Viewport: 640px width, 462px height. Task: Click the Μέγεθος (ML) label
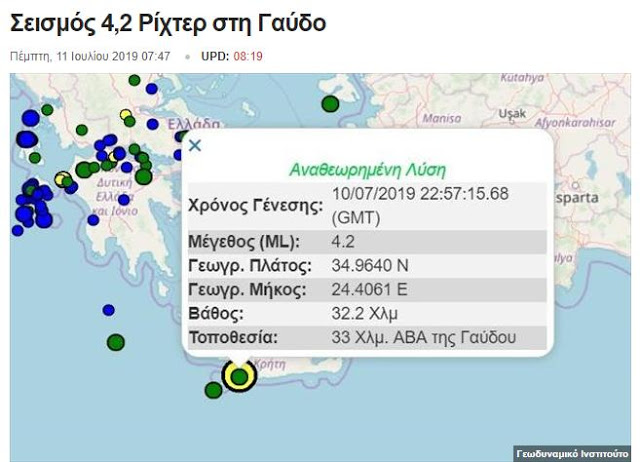pos(244,242)
